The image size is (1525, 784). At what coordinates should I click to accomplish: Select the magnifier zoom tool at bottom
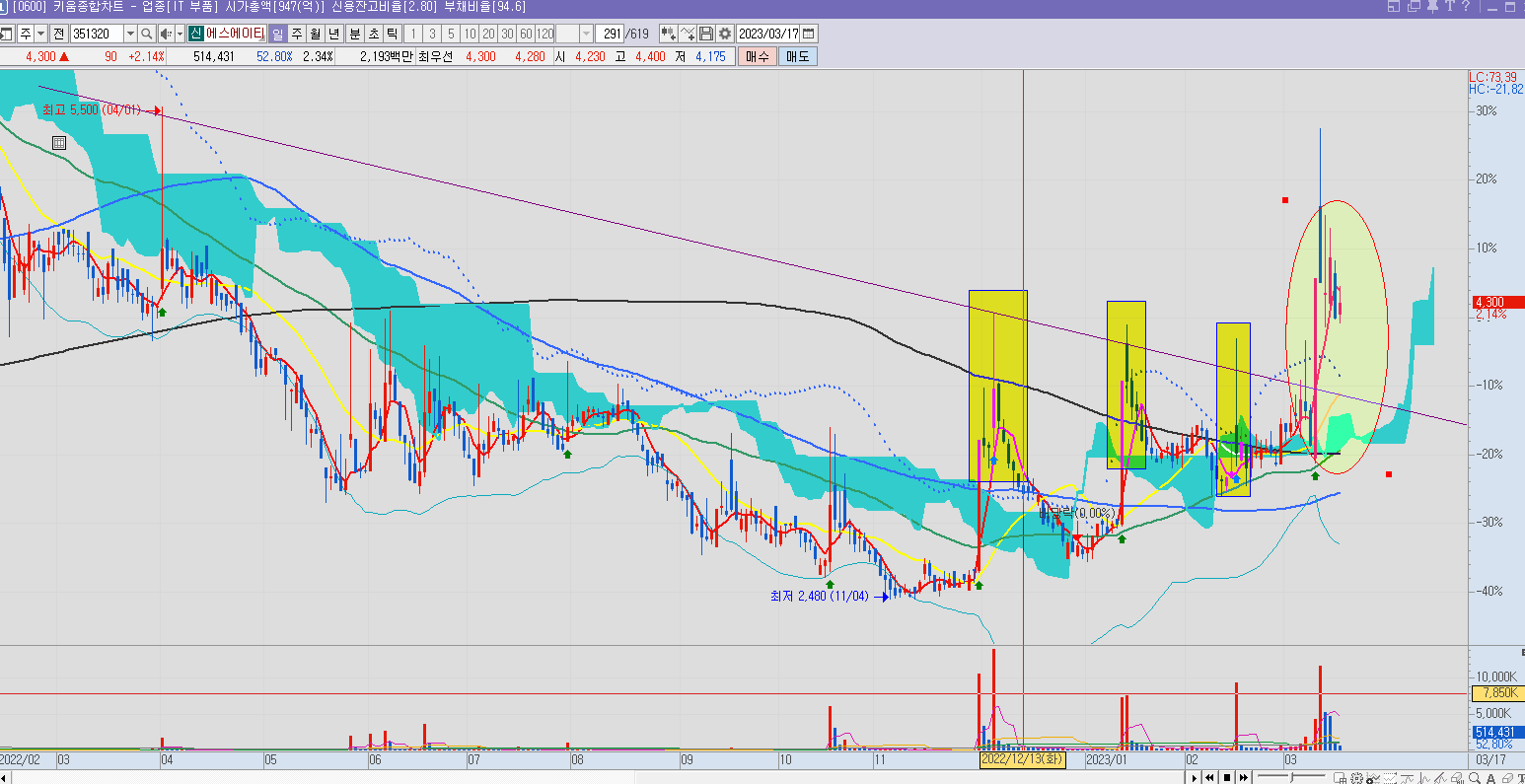click(x=1474, y=777)
